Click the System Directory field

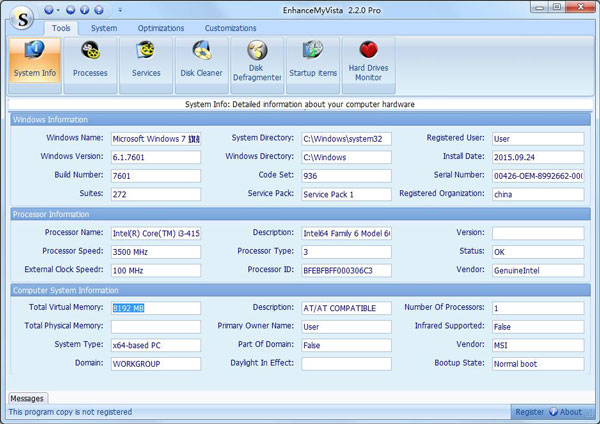[x=346, y=139]
